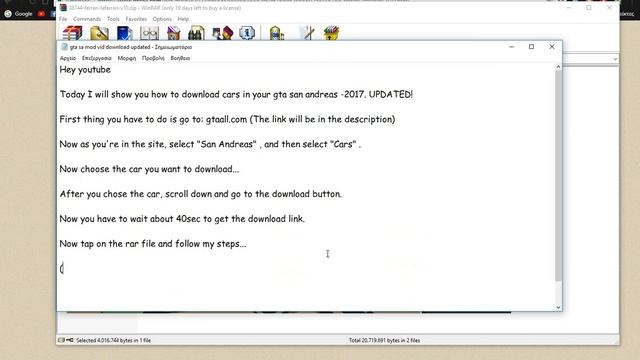Launch the WinRAR Wizard toolbar icon
The image size is (640, 360).
coord(222,33)
